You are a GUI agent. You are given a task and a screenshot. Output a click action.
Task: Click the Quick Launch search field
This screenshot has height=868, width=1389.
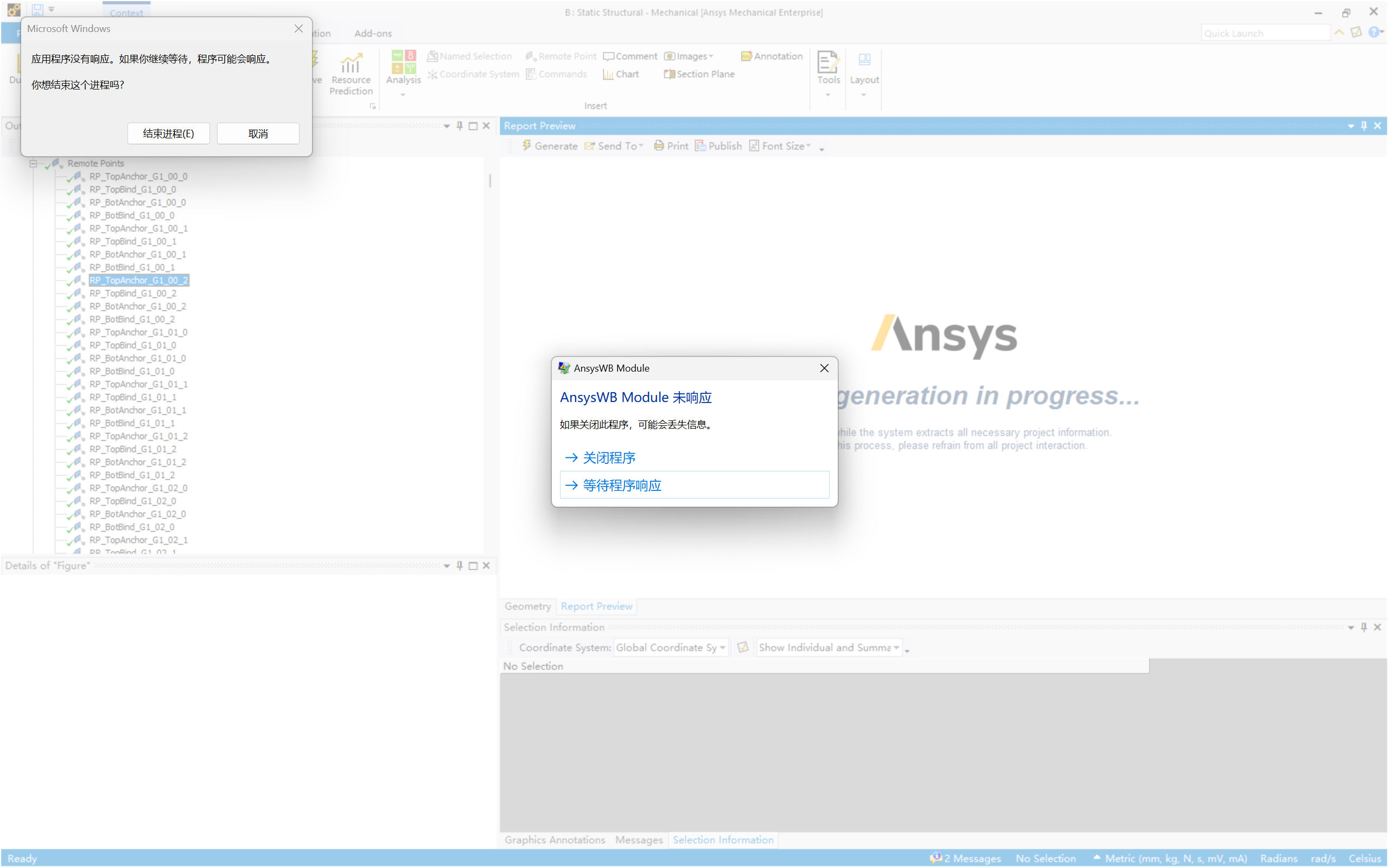click(x=1265, y=33)
